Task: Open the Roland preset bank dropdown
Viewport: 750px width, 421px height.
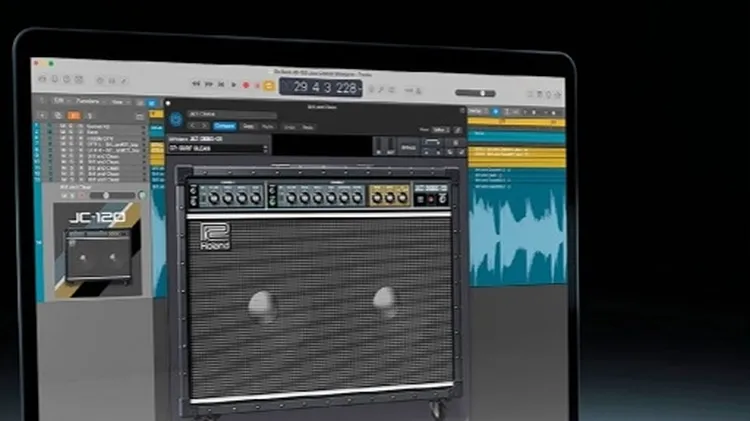Action: 219,139
